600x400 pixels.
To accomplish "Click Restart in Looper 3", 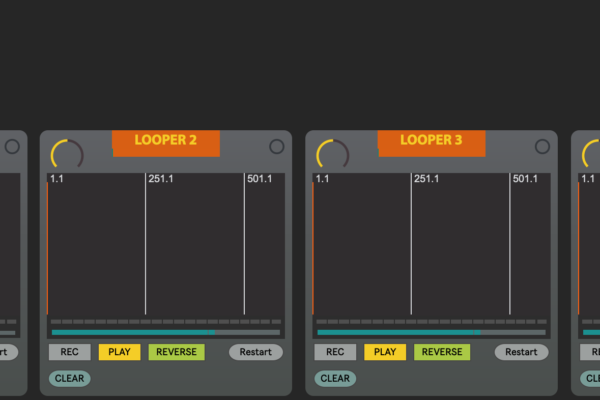I will (521, 352).
